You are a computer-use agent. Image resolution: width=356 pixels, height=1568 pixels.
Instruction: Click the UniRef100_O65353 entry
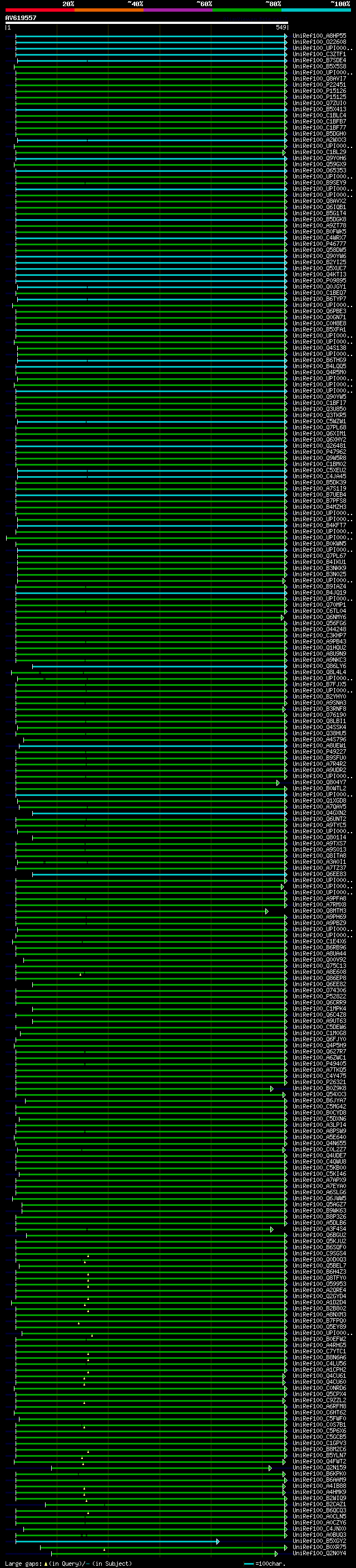tap(319, 170)
